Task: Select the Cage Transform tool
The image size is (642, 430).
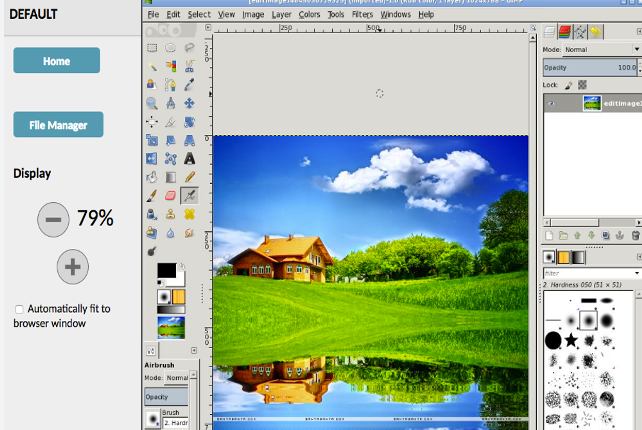Action: click(x=170, y=159)
